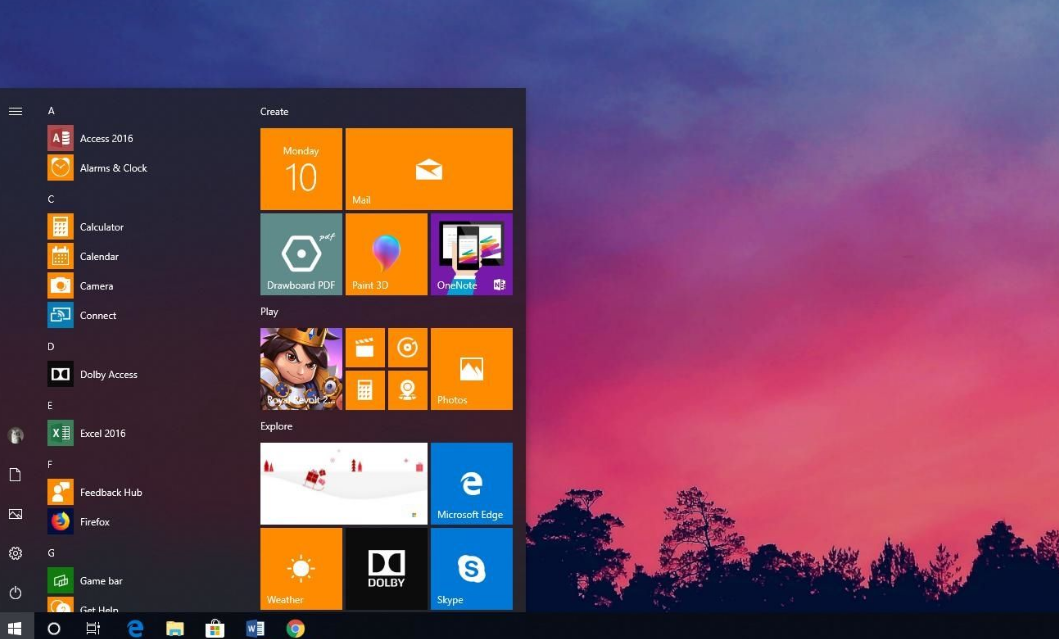The height and width of the screenshot is (639, 1059).
Task: Open the Maps tile
Action: [407, 389]
